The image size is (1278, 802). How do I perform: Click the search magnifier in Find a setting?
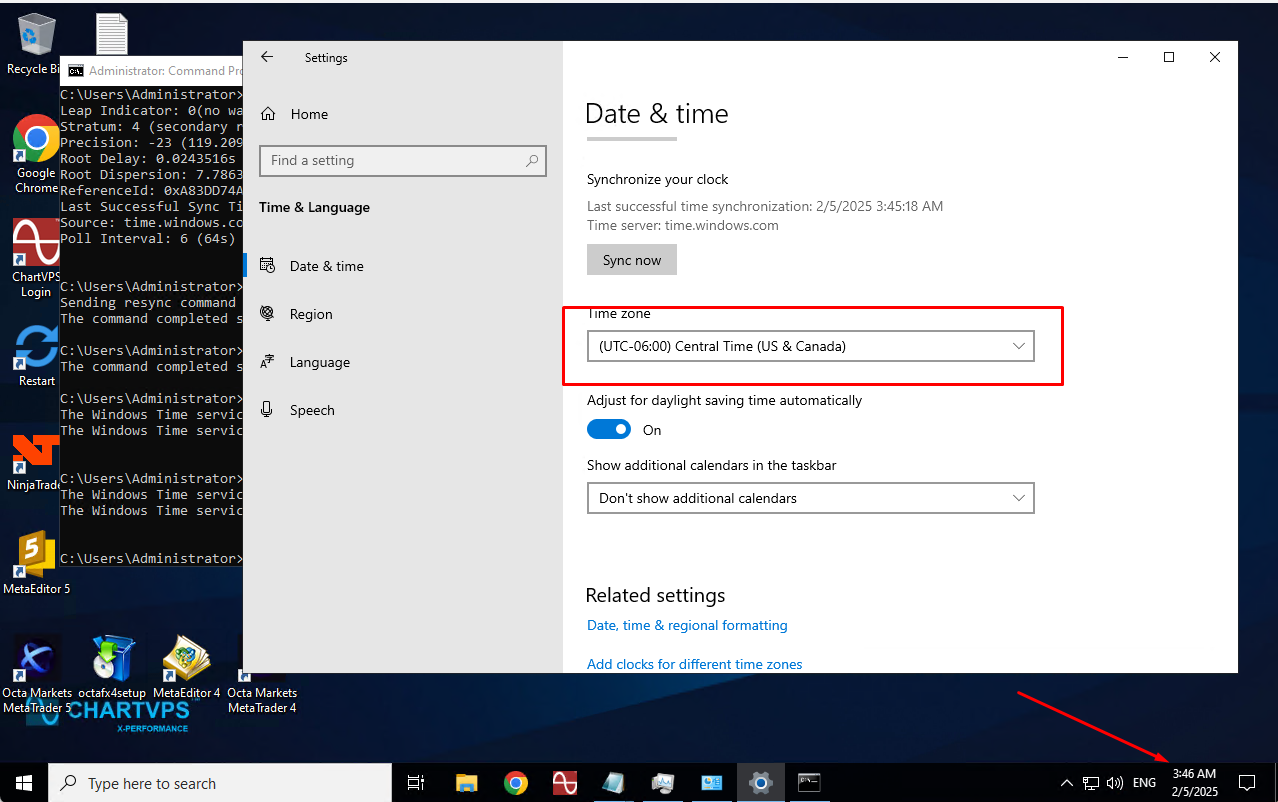(x=532, y=160)
